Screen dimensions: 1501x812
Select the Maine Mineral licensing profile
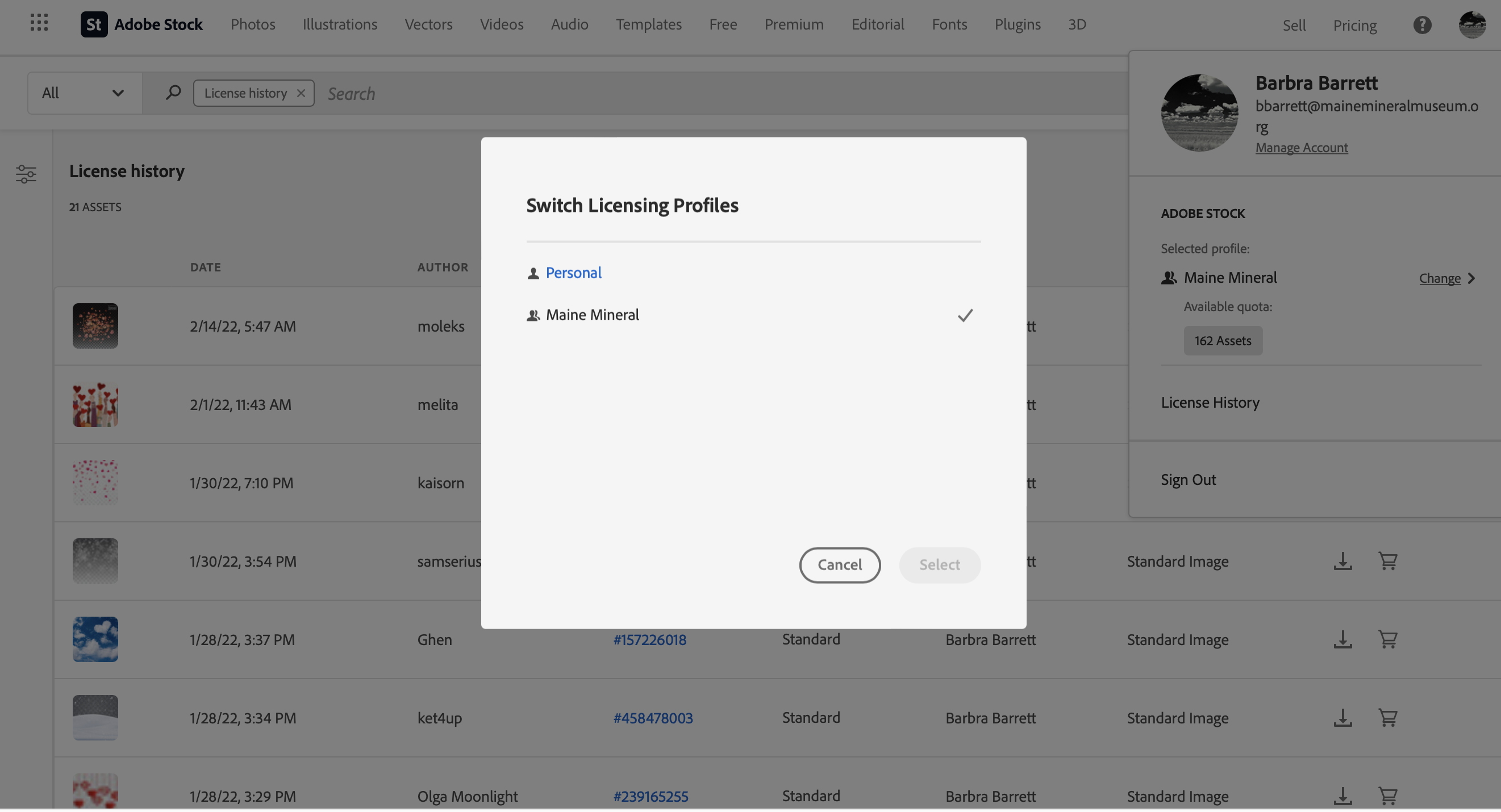point(591,315)
